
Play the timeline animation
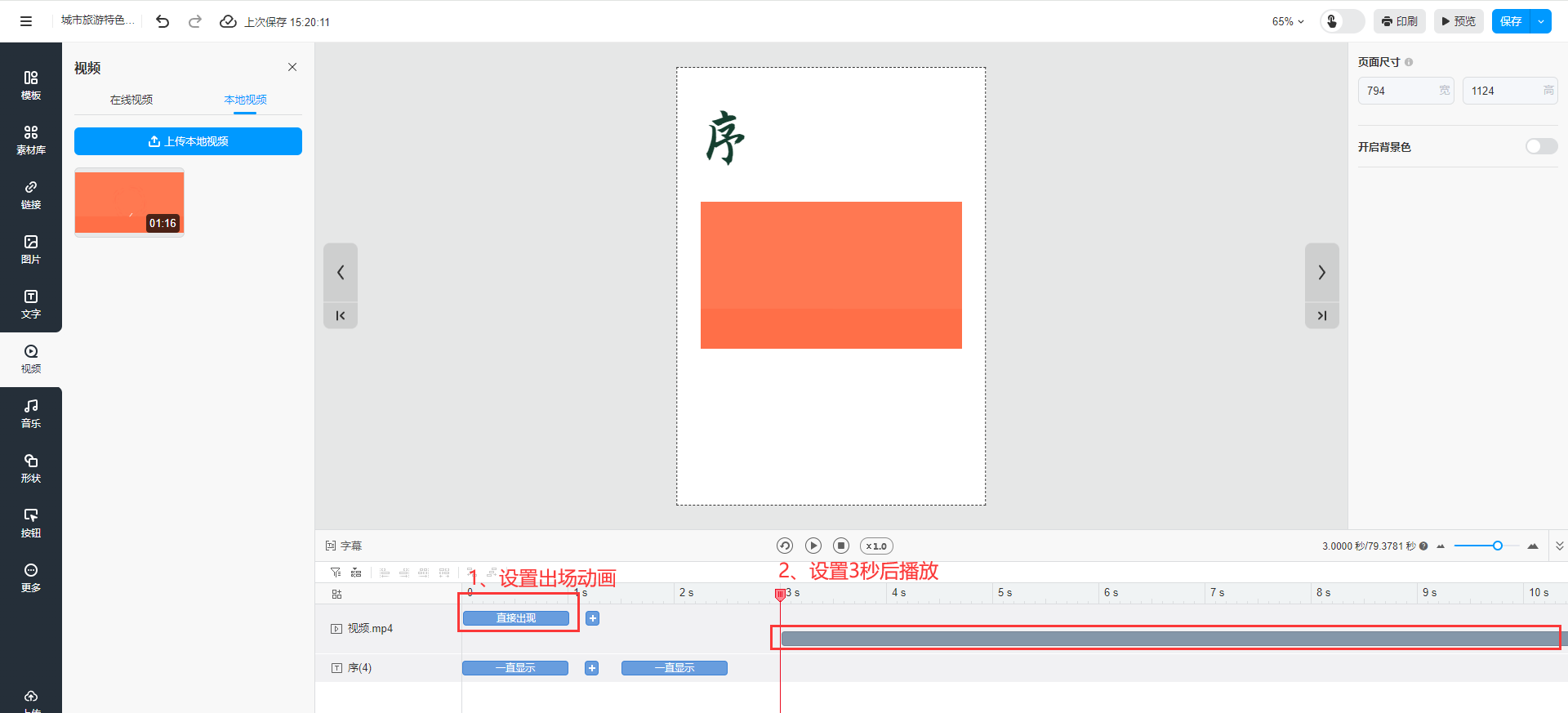tap(813, 546)
